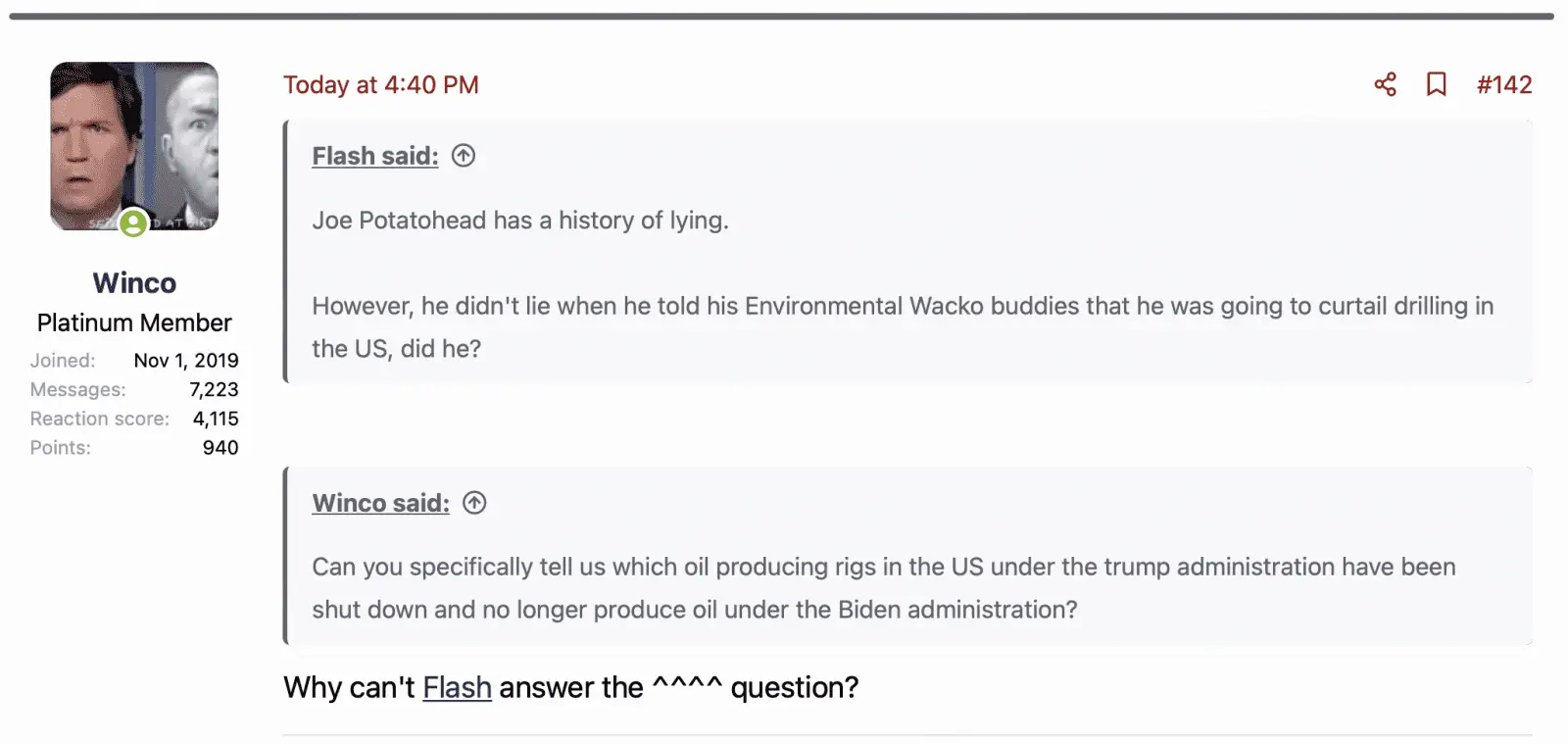Open the Flash mention link in post text

(x=457, y=688)
